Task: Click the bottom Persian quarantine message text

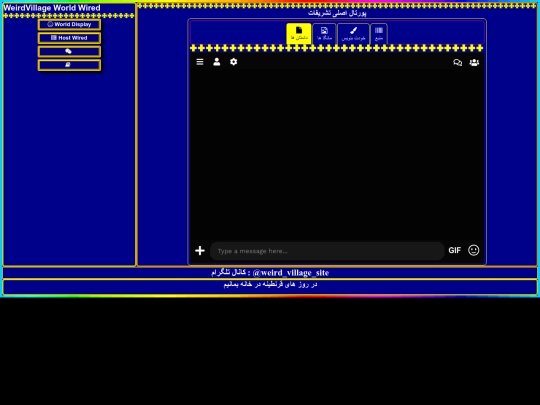Action: point(270,284)
